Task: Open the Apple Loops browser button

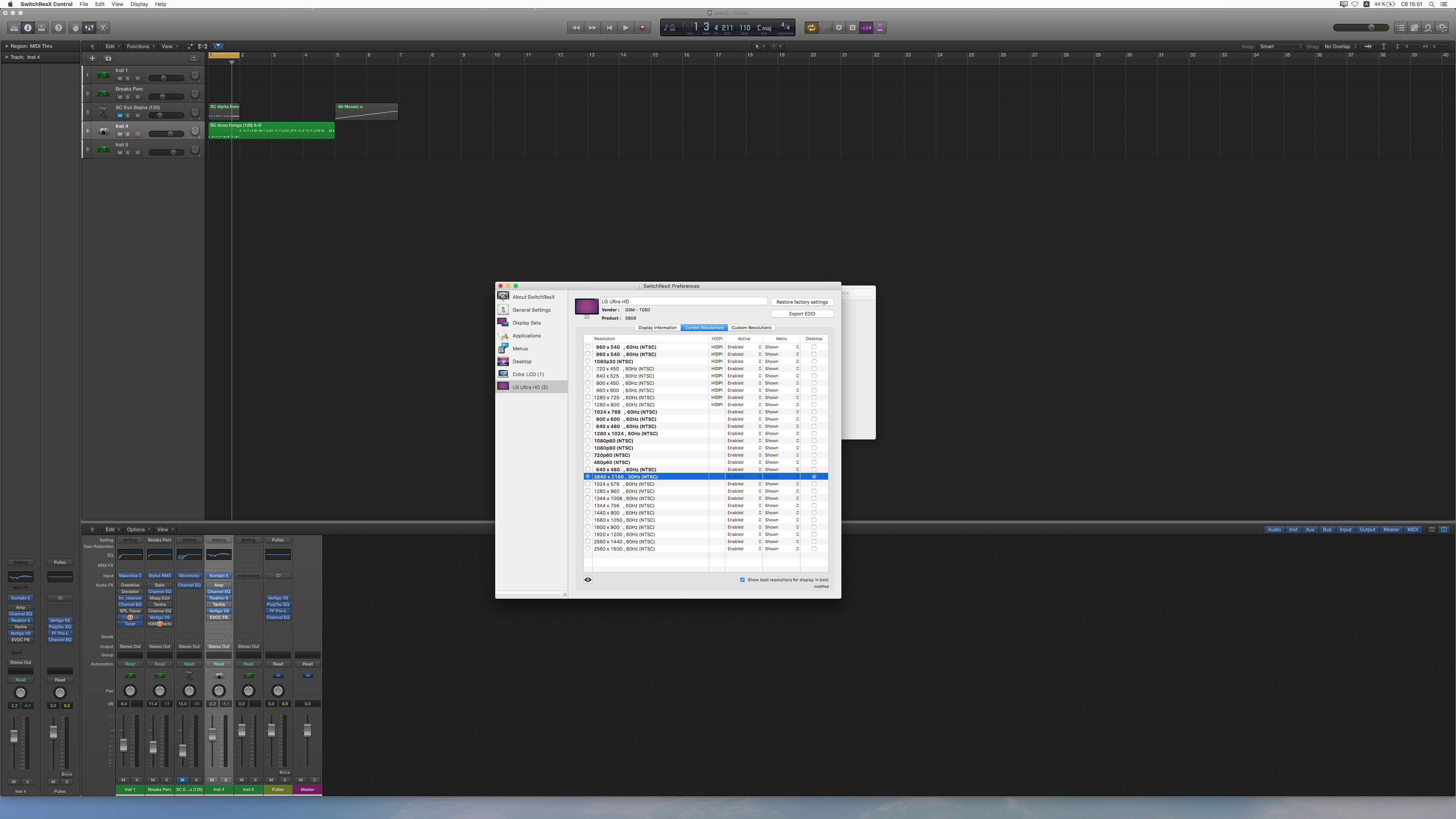Action: pyautogui.click(x=1428, y=28)
